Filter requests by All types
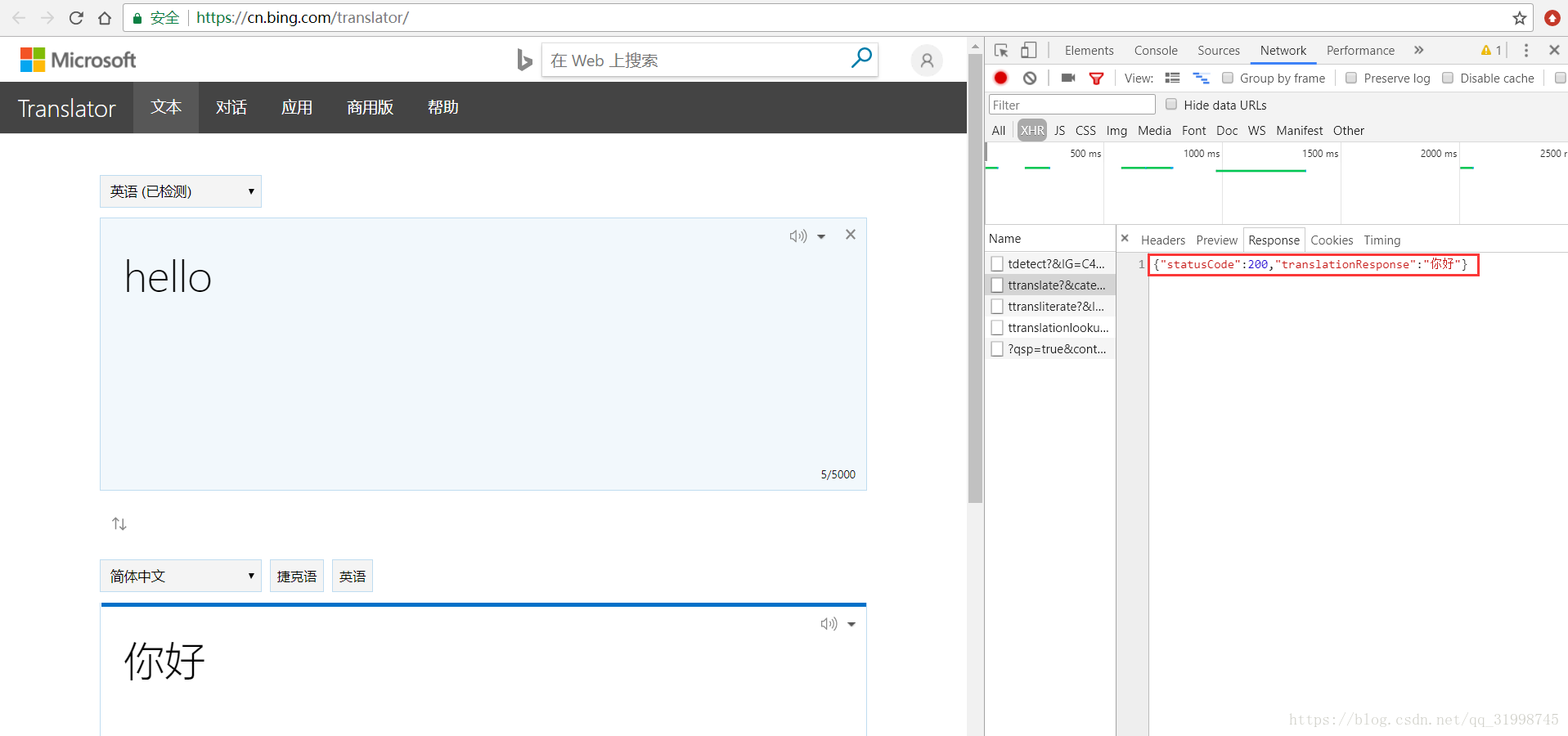 click(x=999, y=130)
